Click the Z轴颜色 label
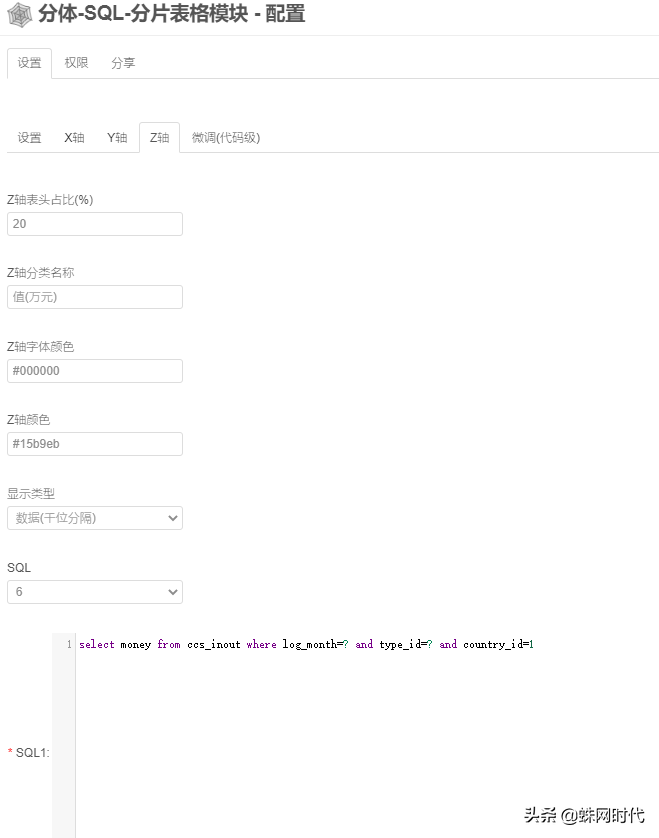659x838 pixels. tap(28, 420)
